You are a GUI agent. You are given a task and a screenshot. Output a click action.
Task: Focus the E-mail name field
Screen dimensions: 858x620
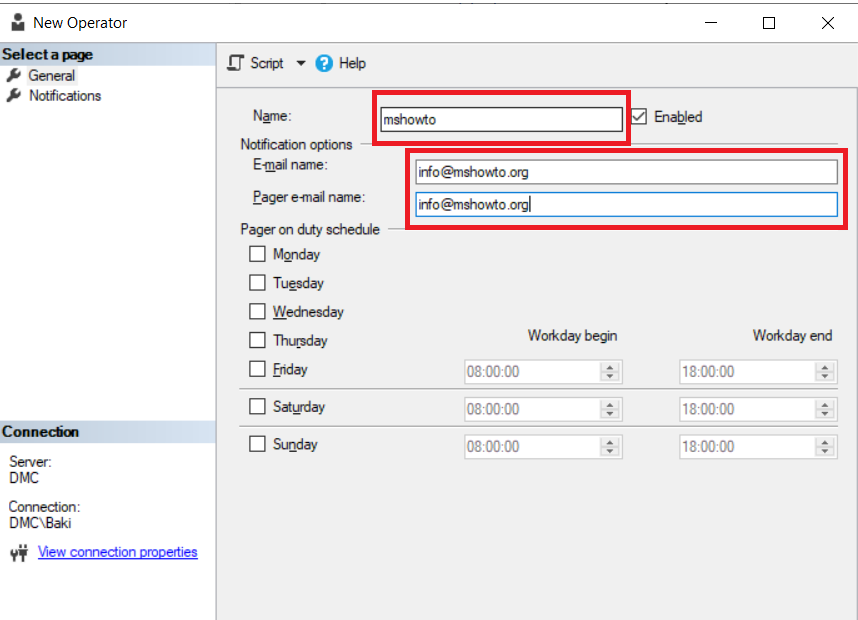click(x=626, y=172)
